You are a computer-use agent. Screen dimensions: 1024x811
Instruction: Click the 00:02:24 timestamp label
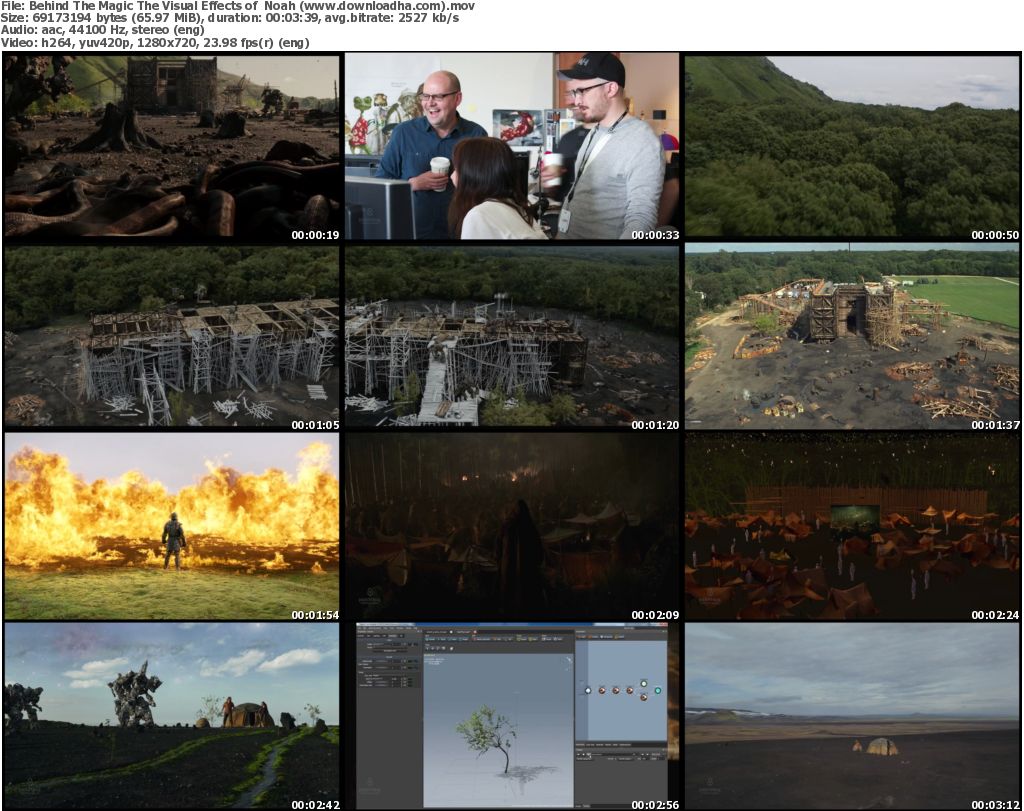[x=995, y=615]
